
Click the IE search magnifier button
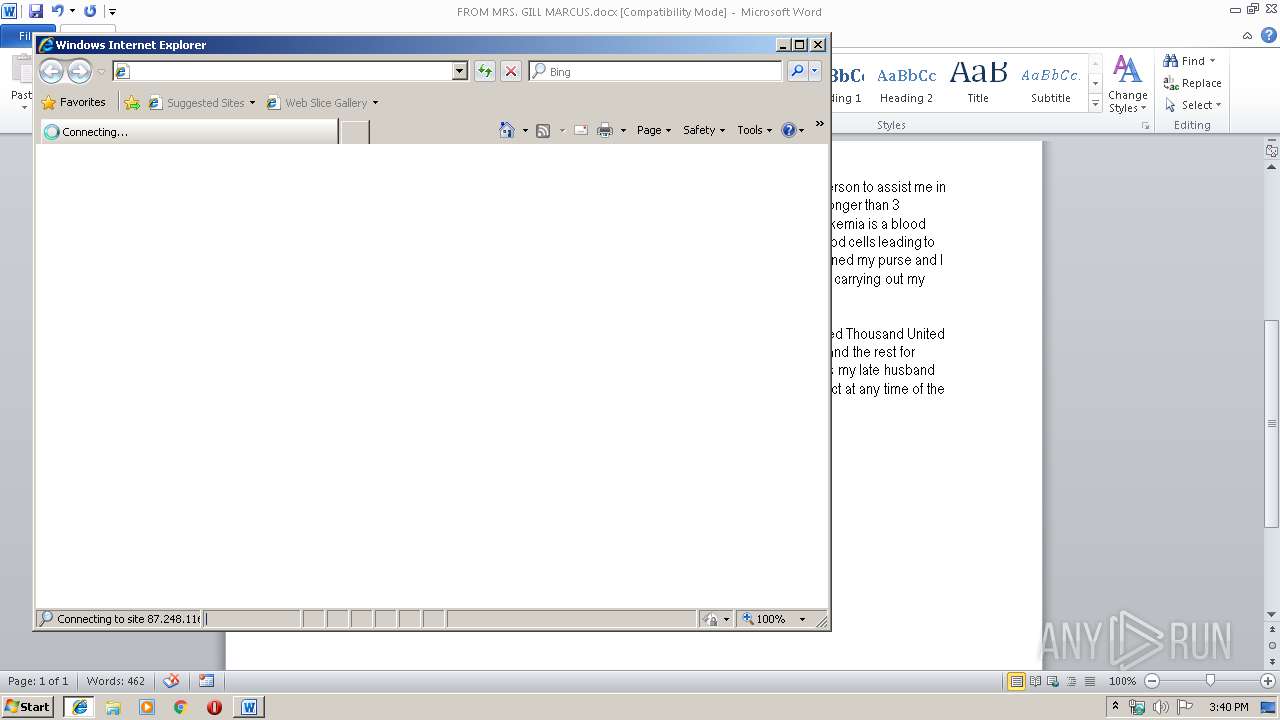coord(797,71)
